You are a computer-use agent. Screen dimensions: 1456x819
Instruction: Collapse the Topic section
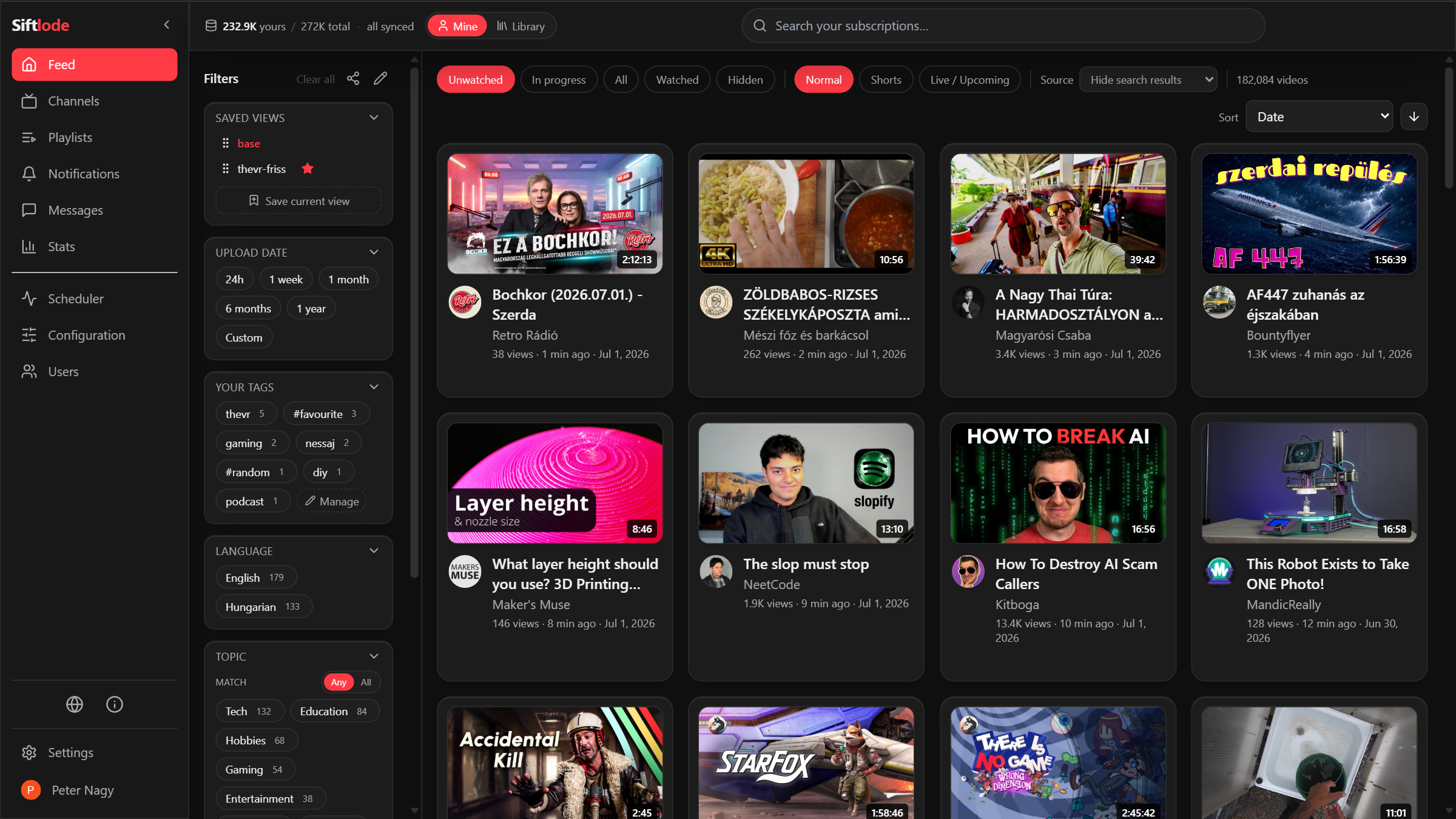coord(374,656)
